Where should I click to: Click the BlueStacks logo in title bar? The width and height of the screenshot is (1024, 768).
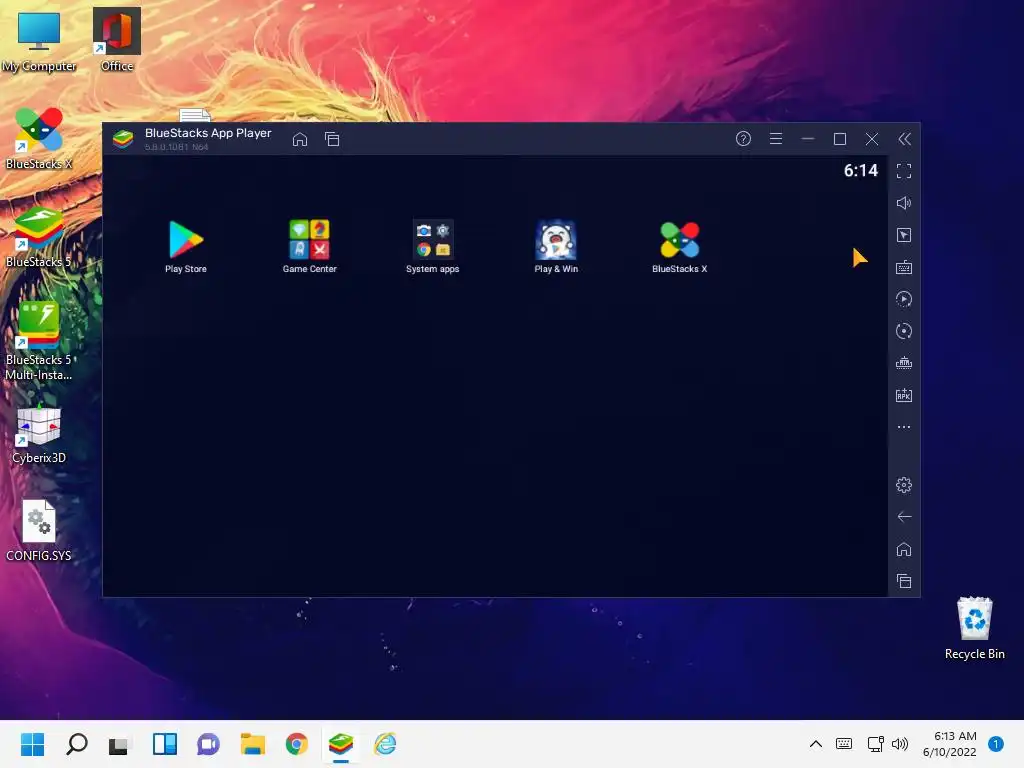pyautogui.click(x=123, y=139)
